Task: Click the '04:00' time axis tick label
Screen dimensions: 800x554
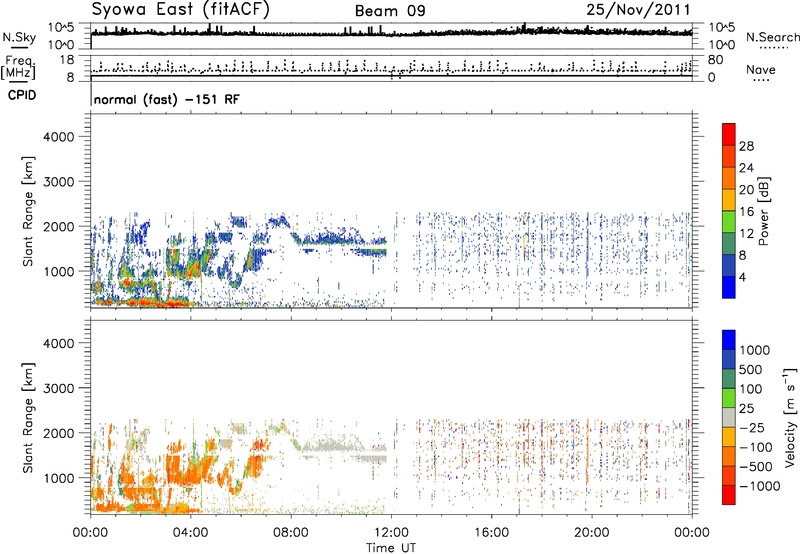Action: tap(190, 533)
